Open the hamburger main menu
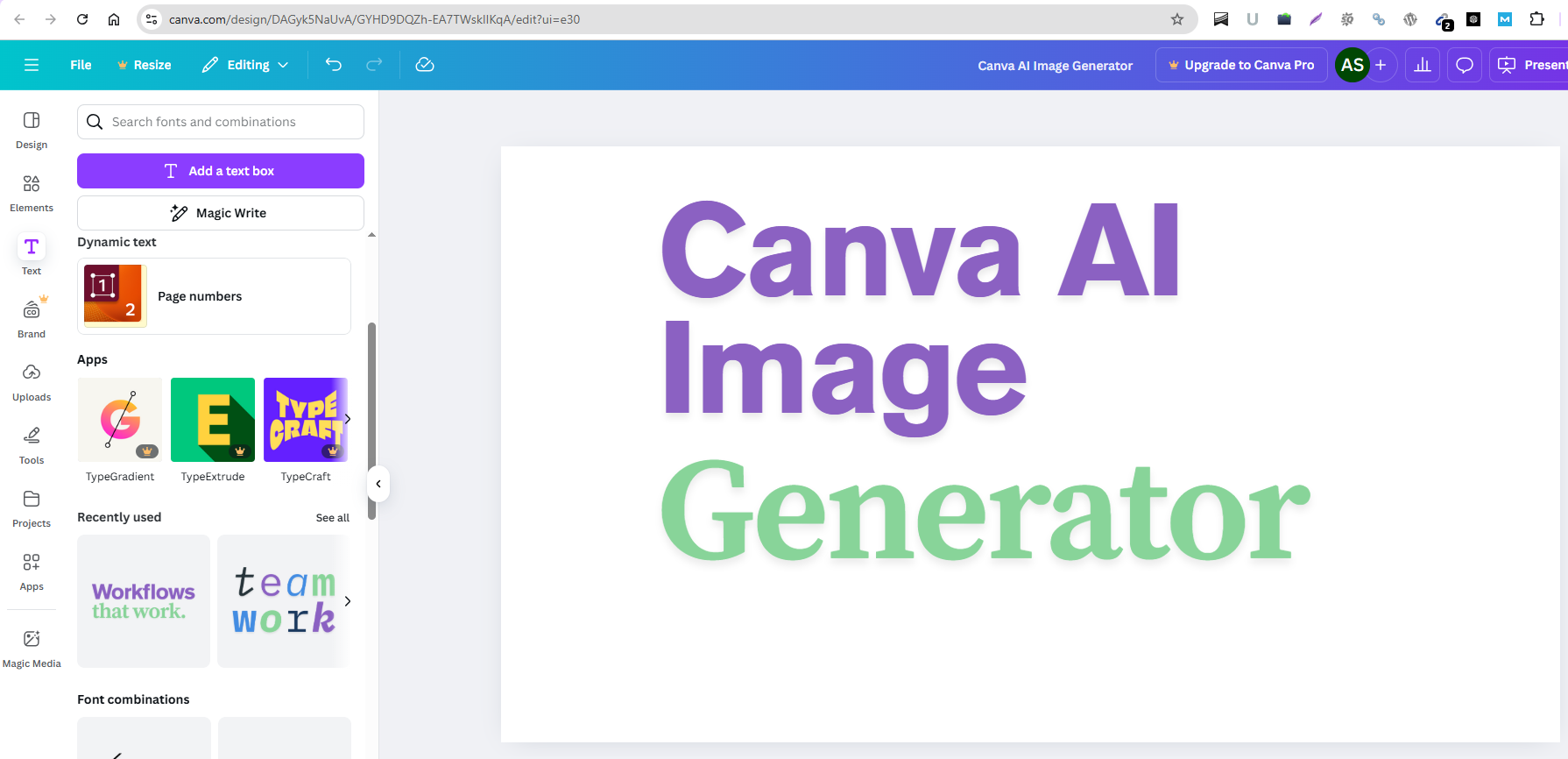This screenshot has height=759, width=1568. point(32,65)
